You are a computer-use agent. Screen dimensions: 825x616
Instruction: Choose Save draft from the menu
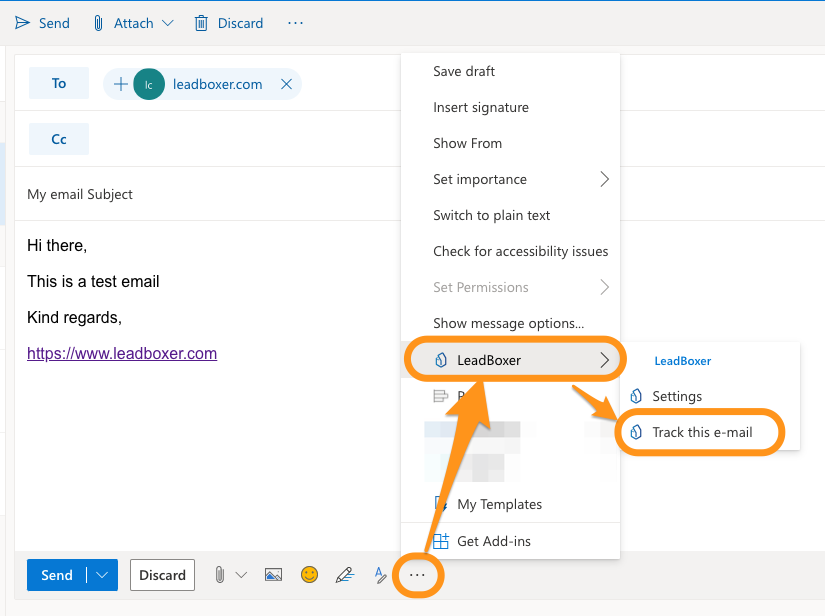pyautogui.click(x=464, y=72)
